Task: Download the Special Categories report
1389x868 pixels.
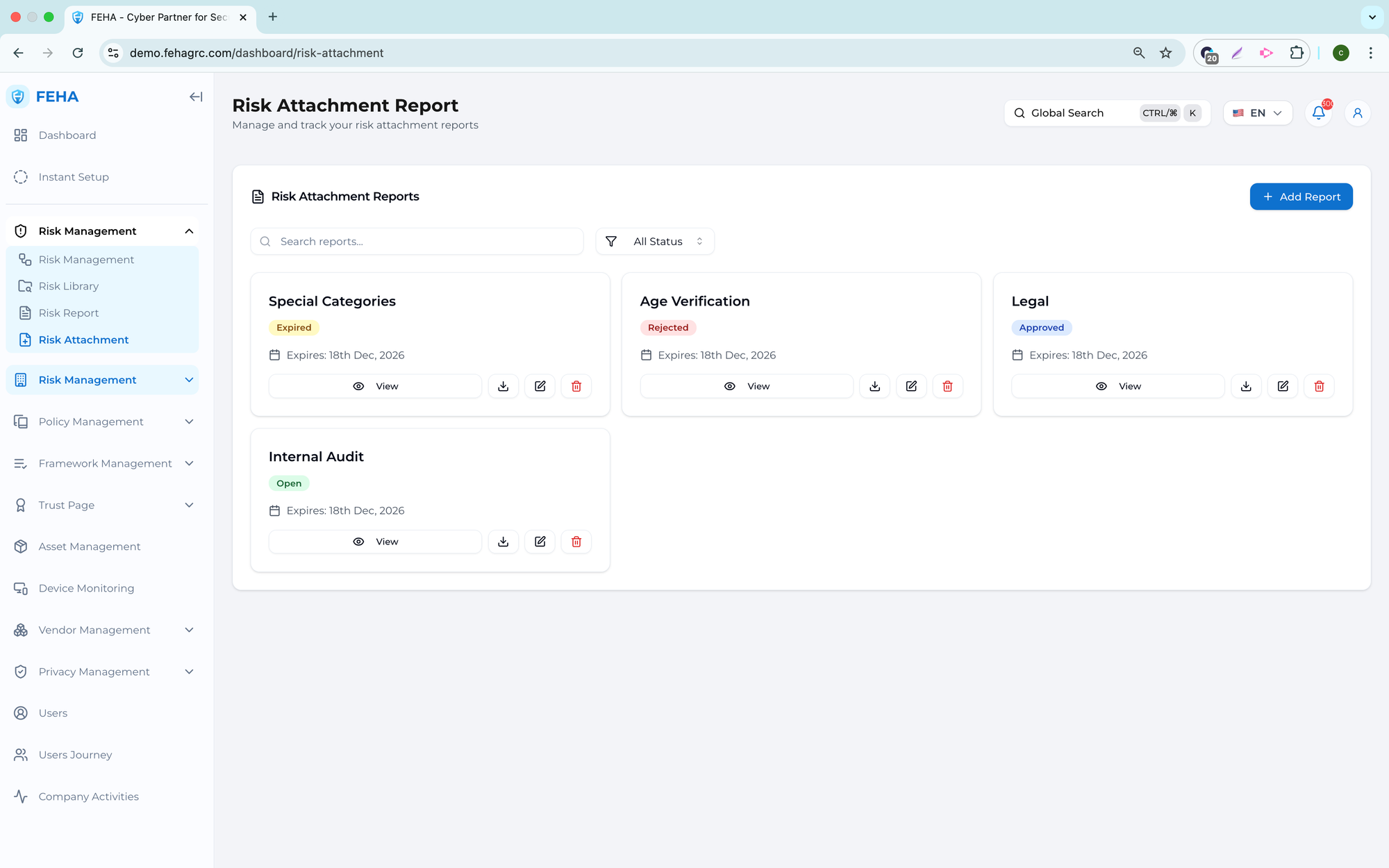Action: 503,386
